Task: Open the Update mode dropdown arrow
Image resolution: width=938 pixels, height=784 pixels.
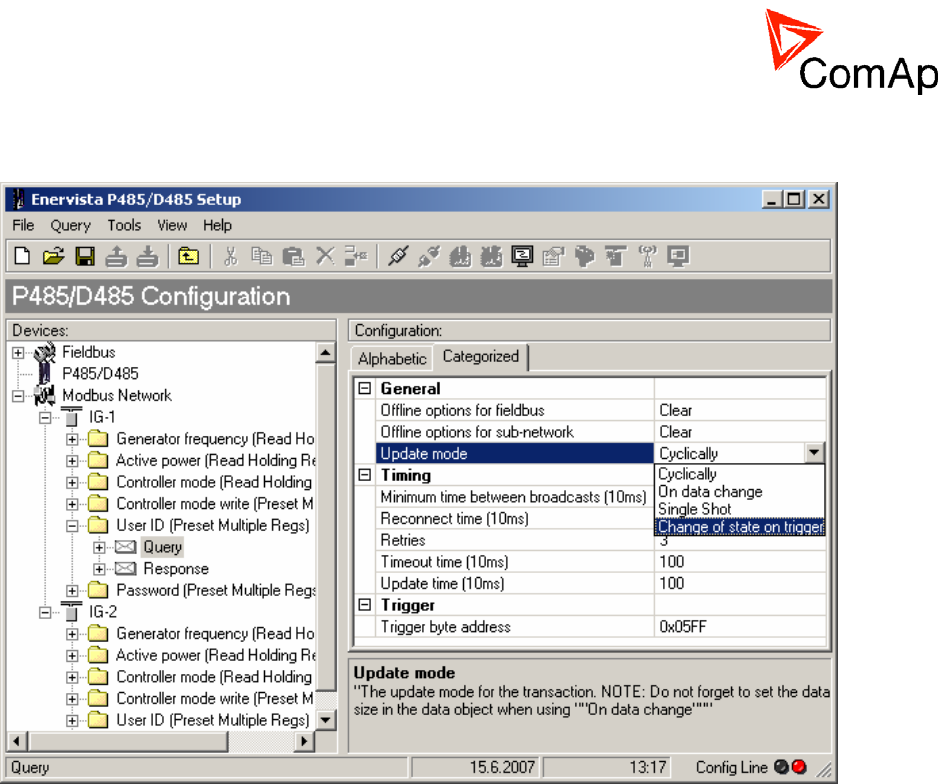Action: [814, 453]
